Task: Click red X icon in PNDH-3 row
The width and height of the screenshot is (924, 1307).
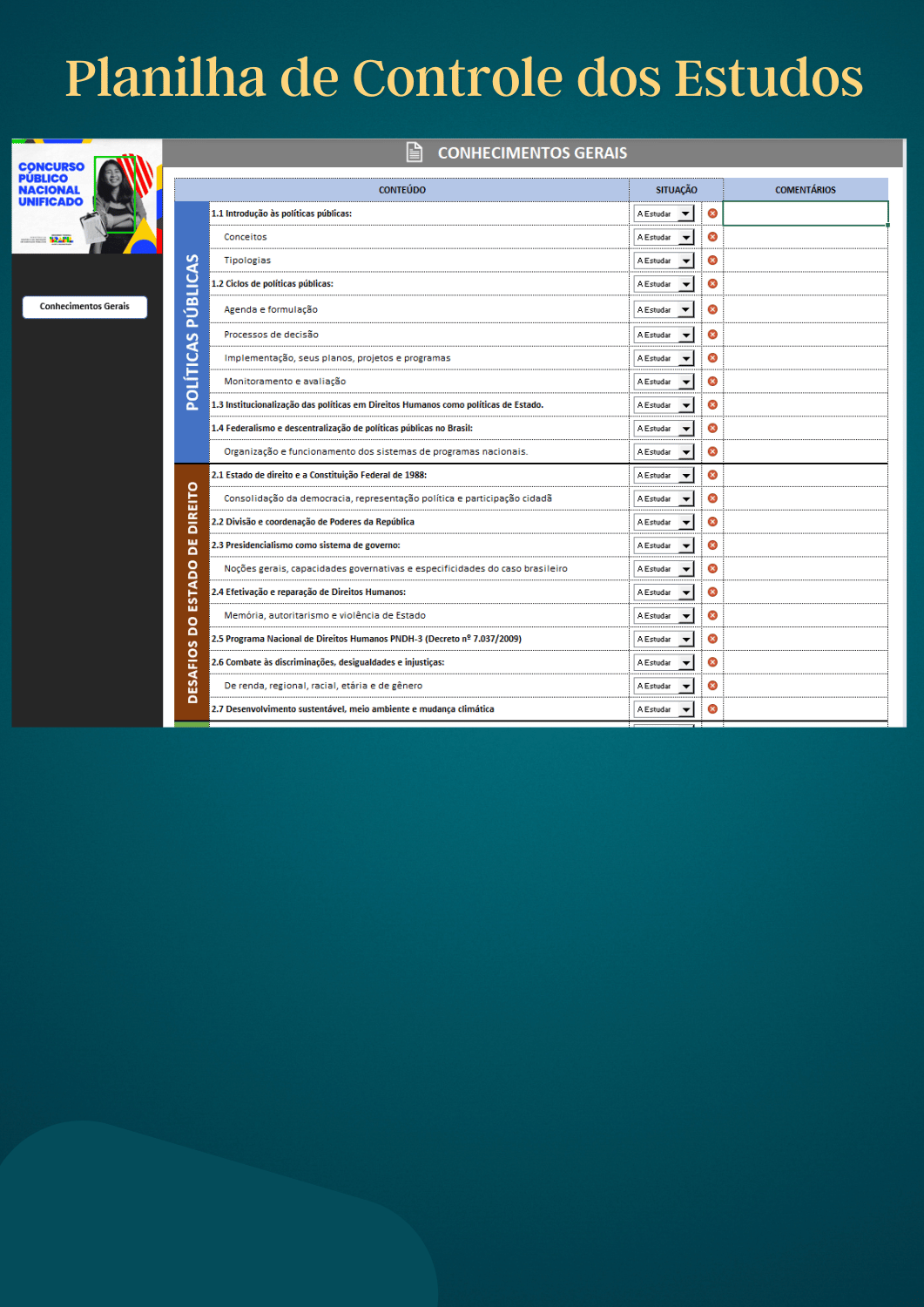Action: point(712,639)
